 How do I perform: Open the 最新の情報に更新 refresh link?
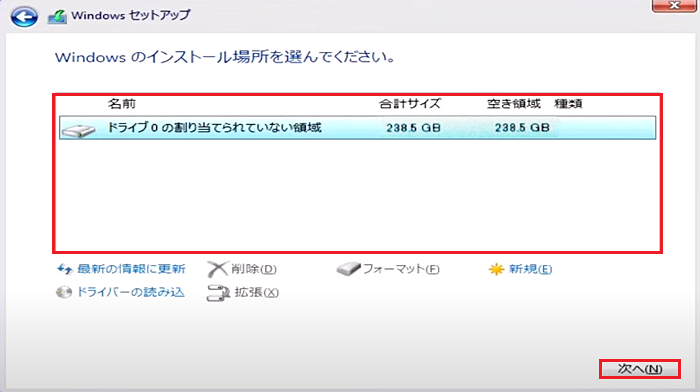point(131,269)
